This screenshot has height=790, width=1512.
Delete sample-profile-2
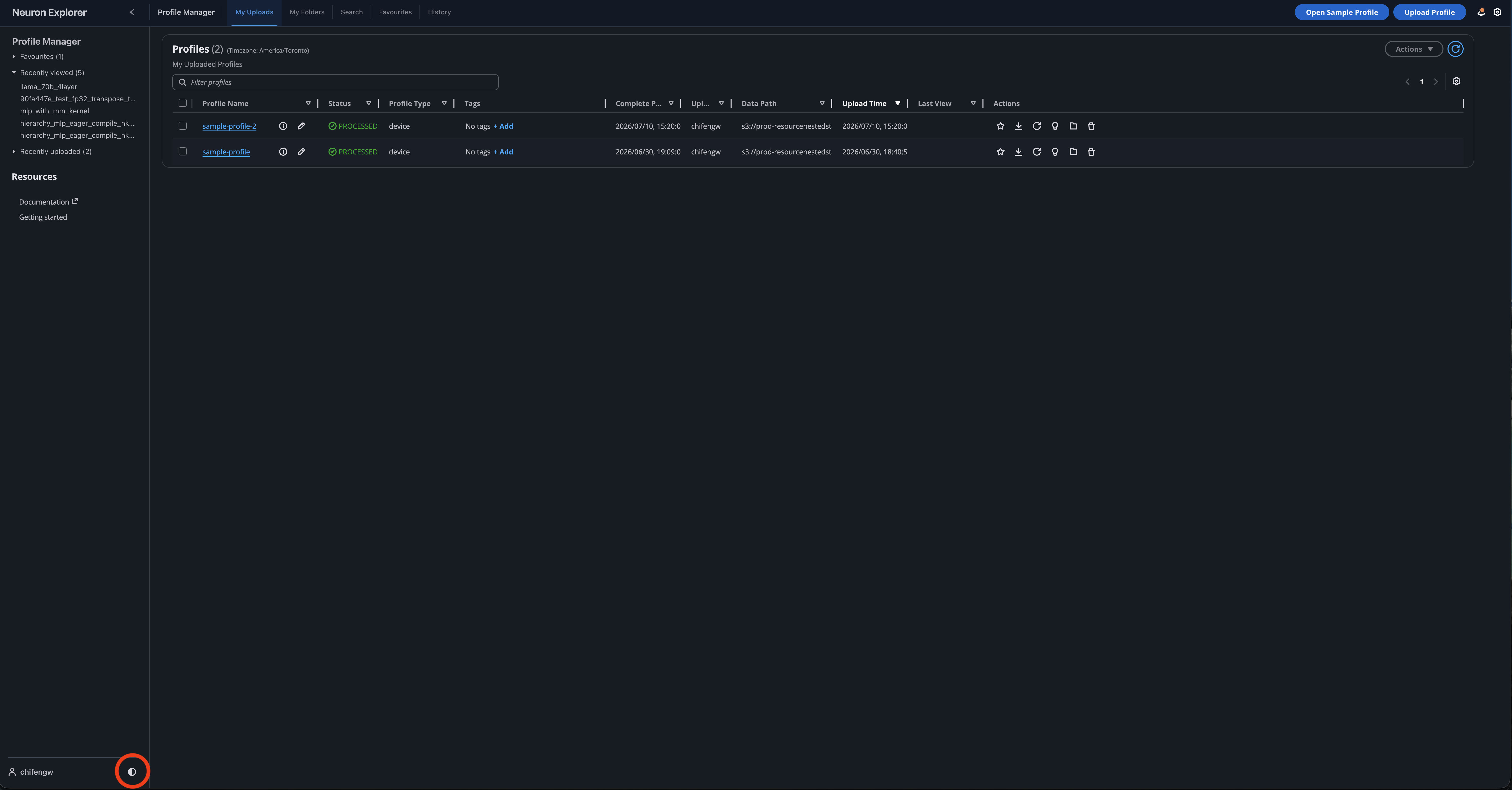click(x=1091, y=126)
